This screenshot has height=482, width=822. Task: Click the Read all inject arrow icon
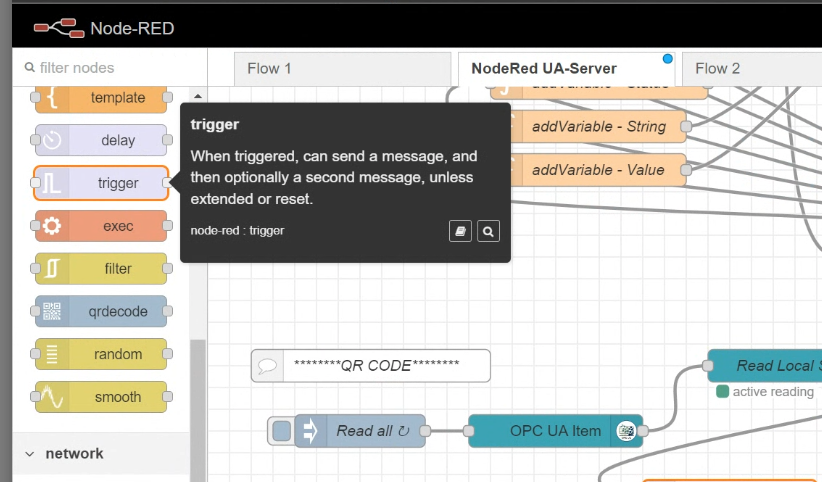point(310,431)
